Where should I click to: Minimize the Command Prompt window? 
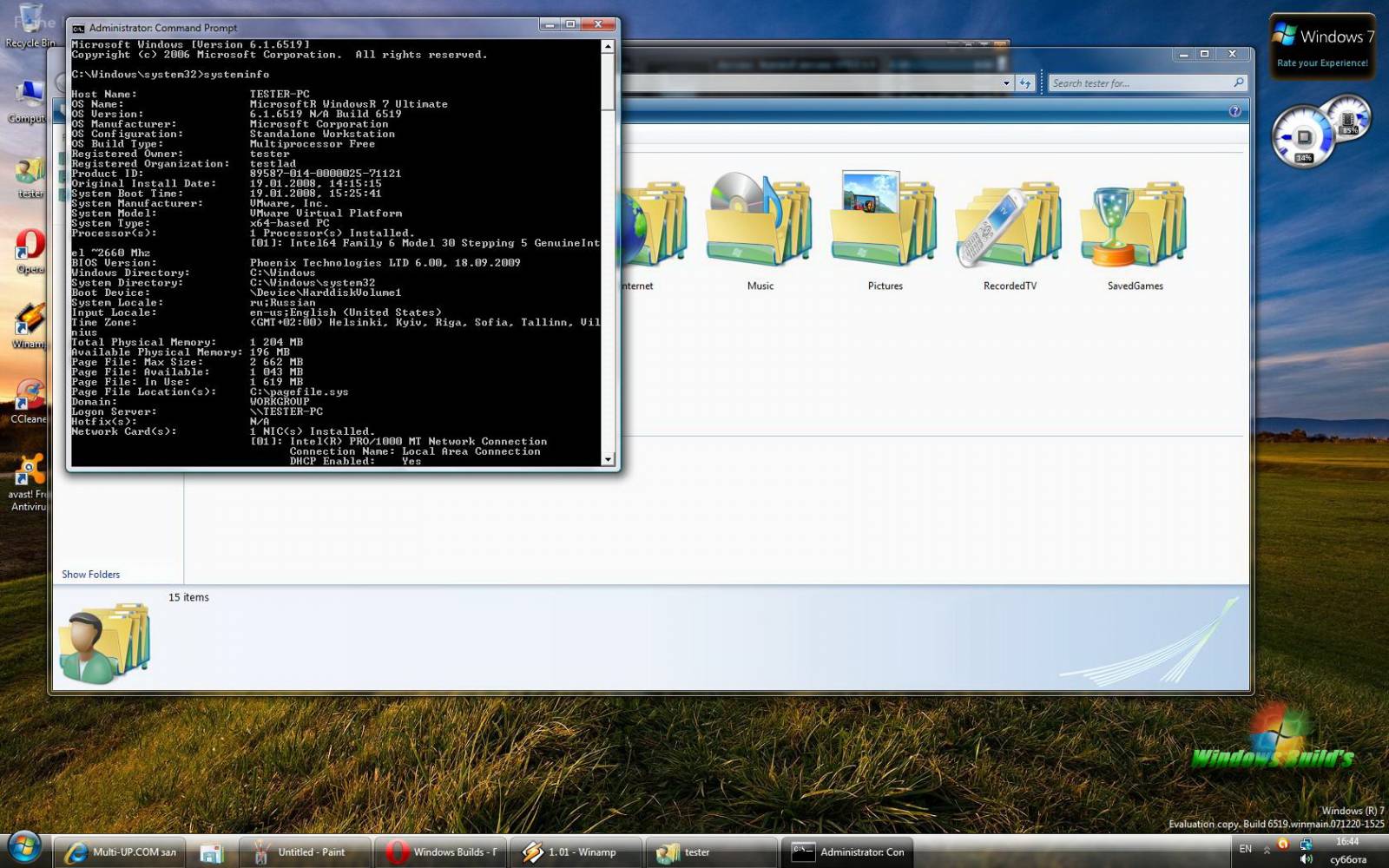tap(549, 24)
